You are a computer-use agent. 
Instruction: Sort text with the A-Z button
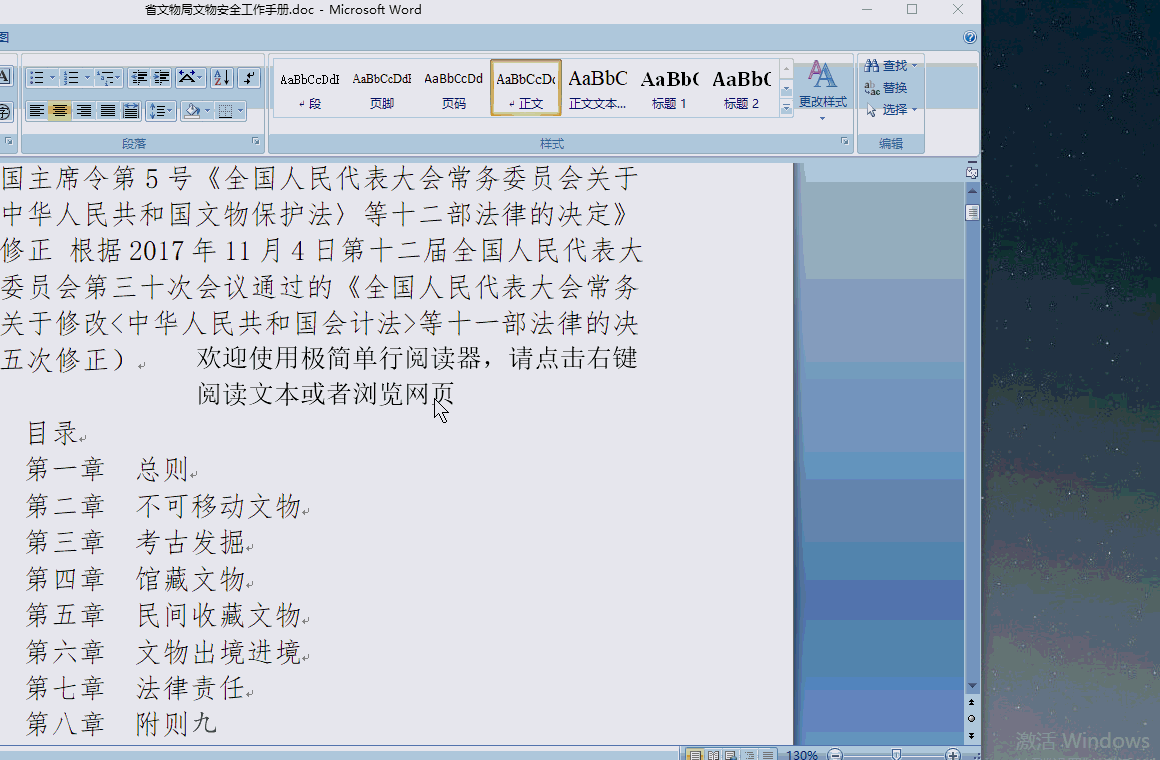[222, 78]
